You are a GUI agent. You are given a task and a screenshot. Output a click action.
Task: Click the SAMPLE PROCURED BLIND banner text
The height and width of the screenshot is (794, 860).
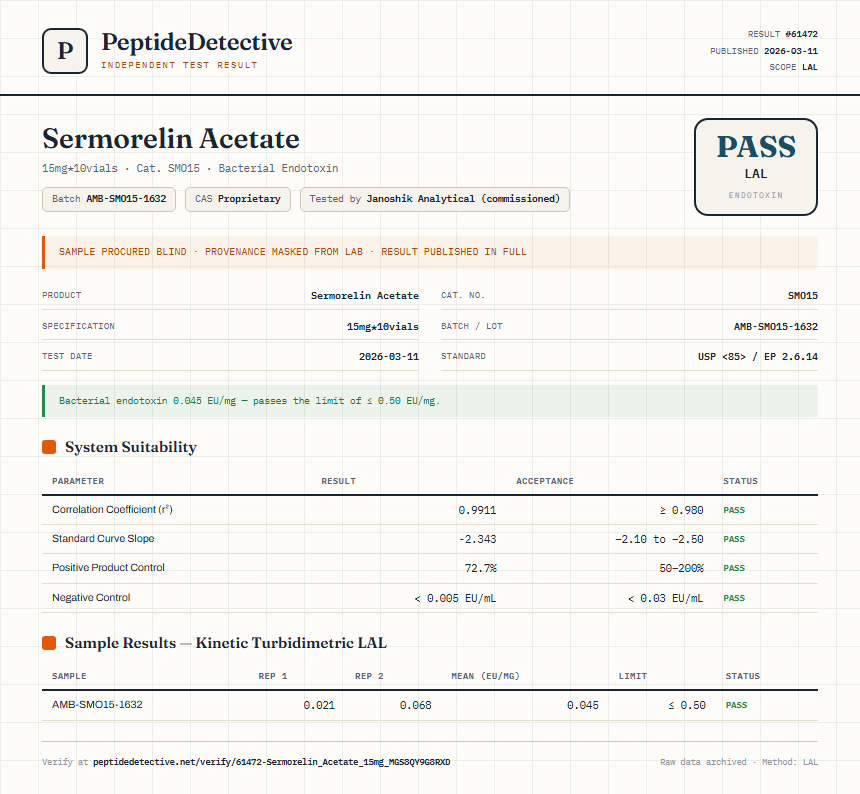(293, 252)
